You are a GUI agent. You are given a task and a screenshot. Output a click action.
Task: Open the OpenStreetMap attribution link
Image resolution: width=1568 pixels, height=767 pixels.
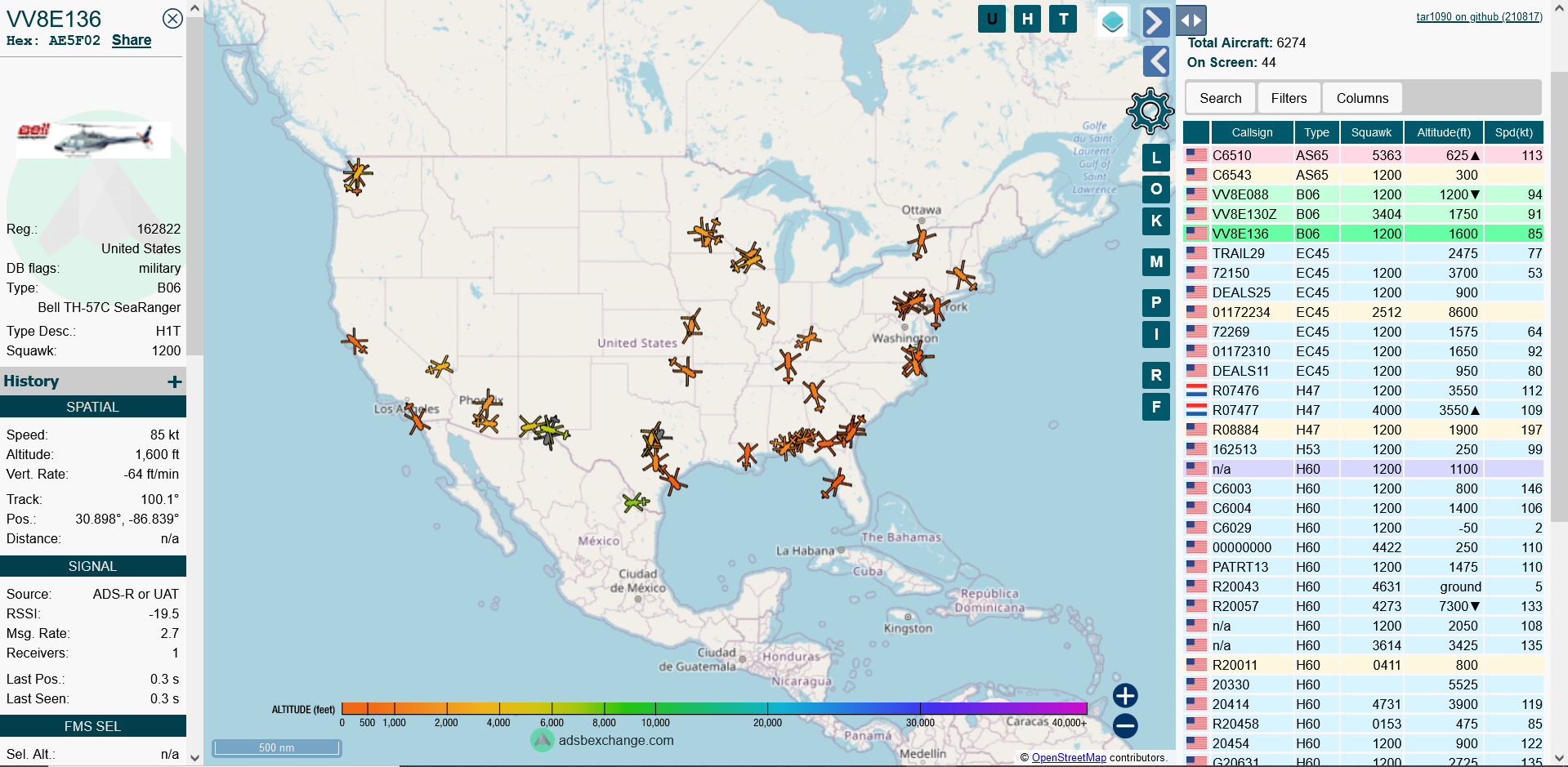[x=1069, y=757]
